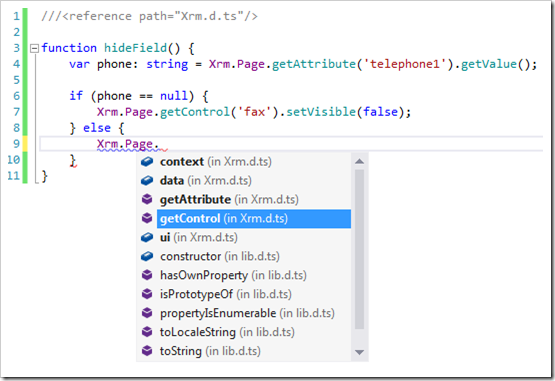Click the property icon beside data
Screen dimensions: 555x381
147,181
